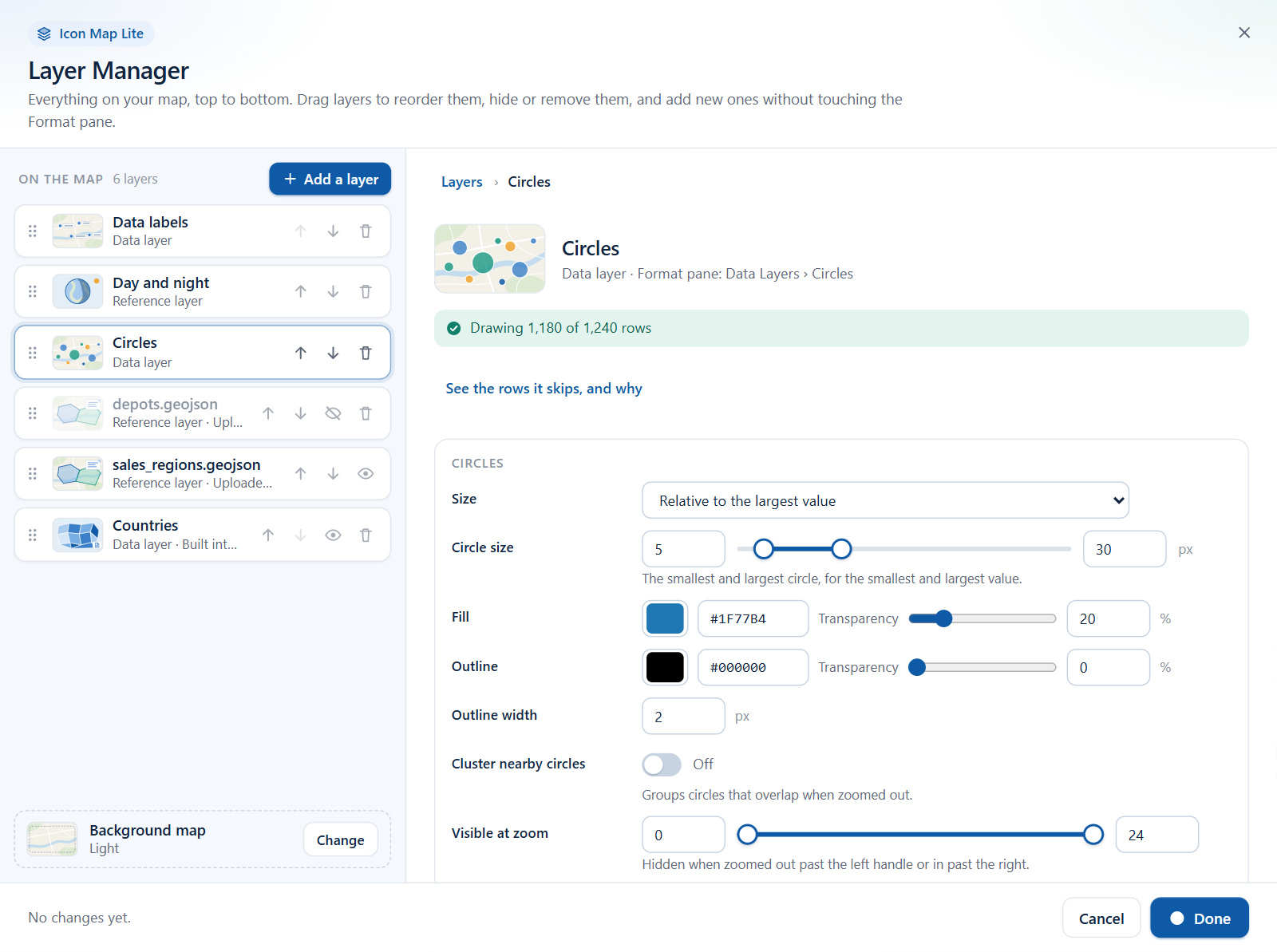The width and height of the screenshot is (1277, 952).
Task: Open See the rows it skips link
Action: click(544, 389)
